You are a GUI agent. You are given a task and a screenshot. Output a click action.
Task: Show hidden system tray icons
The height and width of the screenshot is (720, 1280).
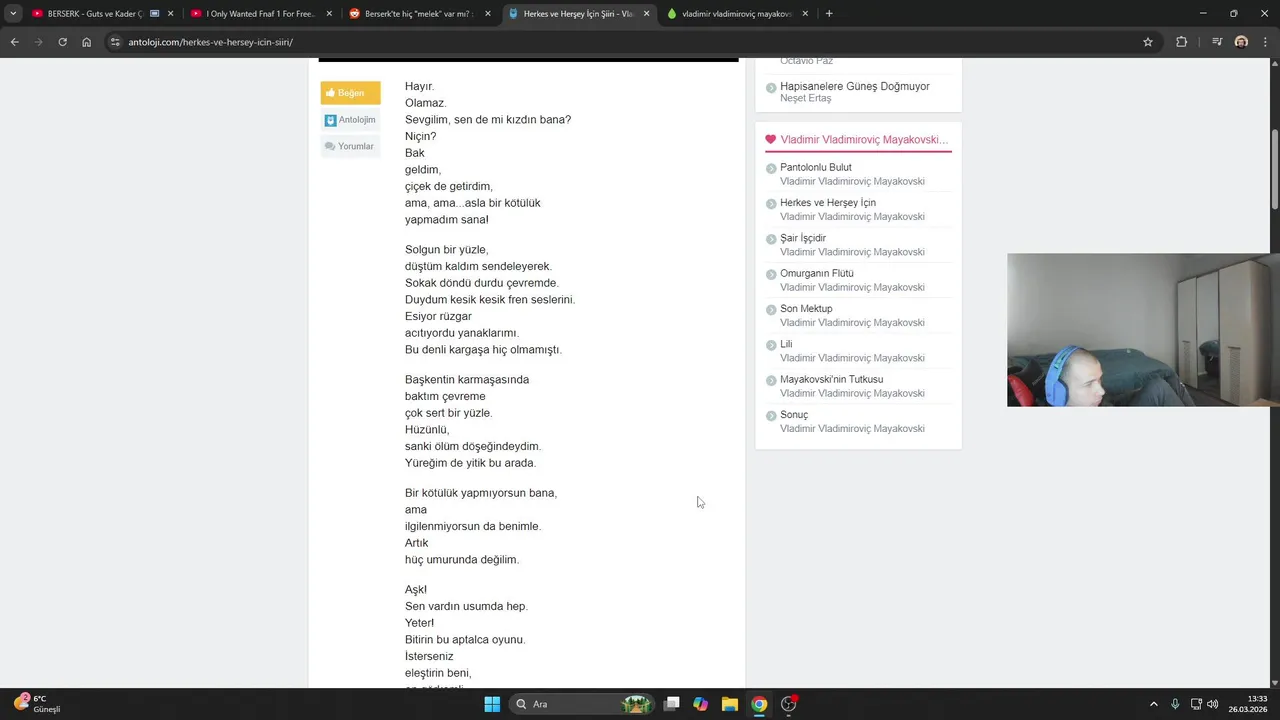pyautogui.click(x=1153, y=704)
